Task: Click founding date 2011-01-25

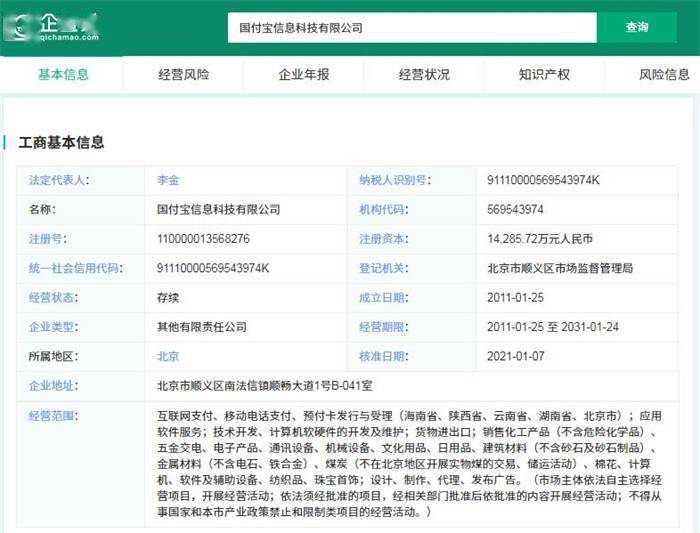Action: [x=515, y=297]
